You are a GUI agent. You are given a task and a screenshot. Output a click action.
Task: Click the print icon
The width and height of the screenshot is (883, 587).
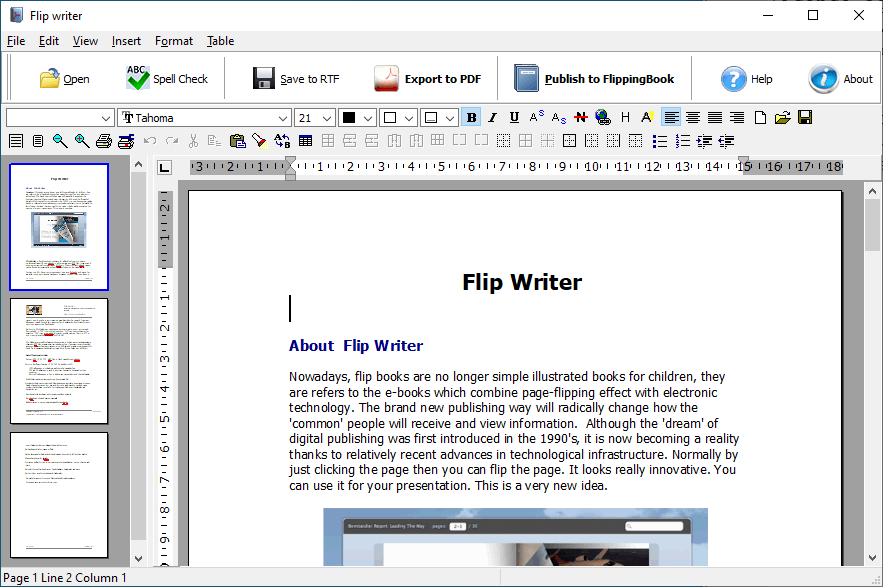tap(104, 141)
